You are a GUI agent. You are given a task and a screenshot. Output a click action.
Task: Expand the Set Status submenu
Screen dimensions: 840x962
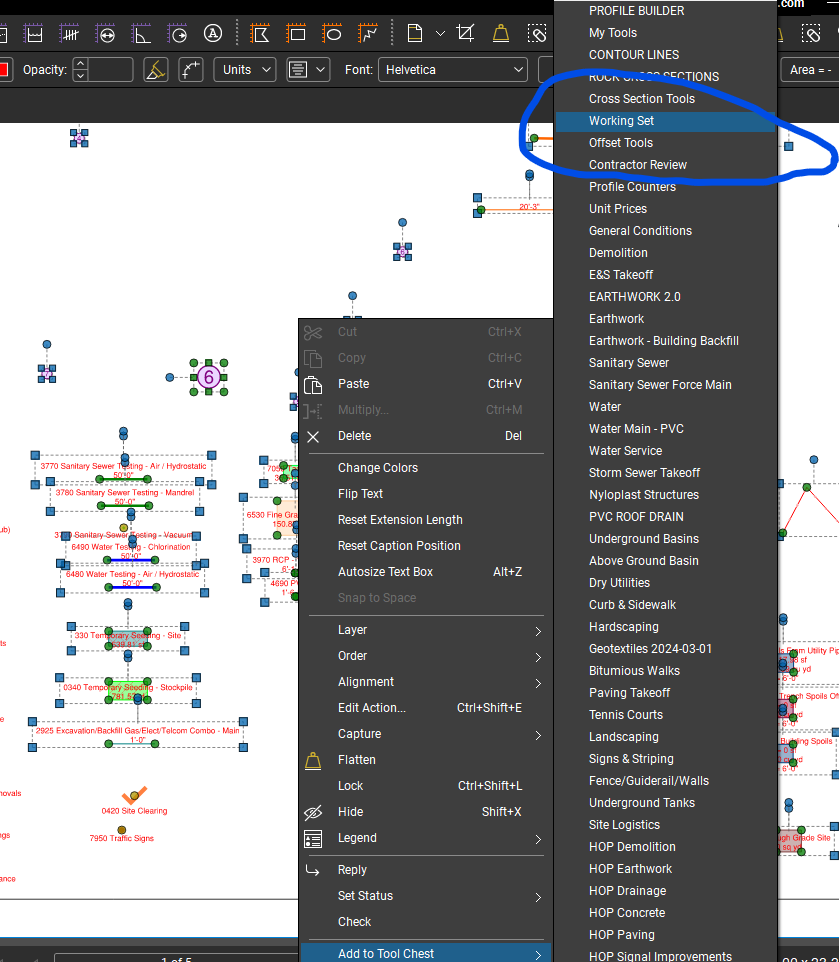[426, 896]
